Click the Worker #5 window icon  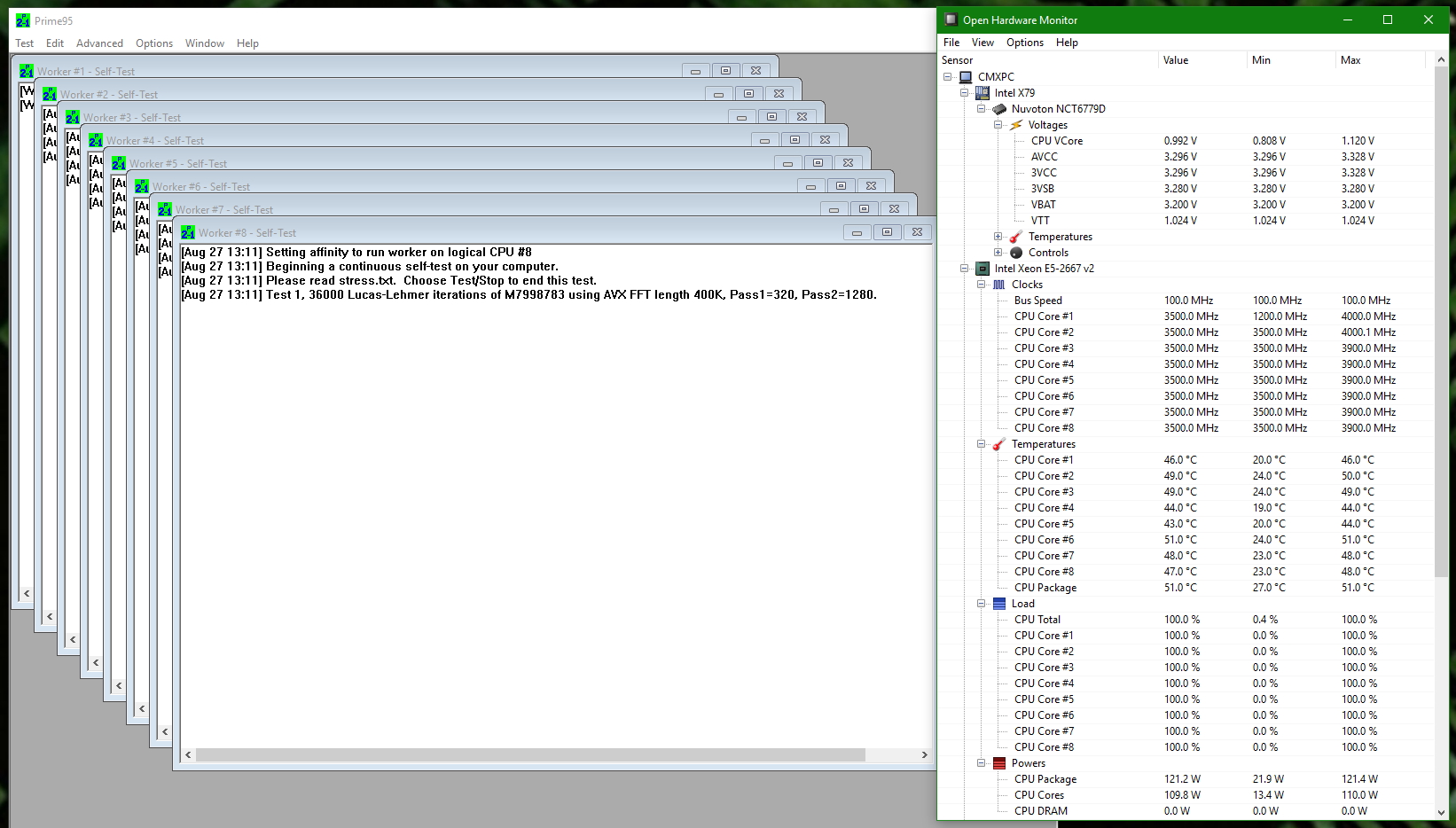(119, 163)
